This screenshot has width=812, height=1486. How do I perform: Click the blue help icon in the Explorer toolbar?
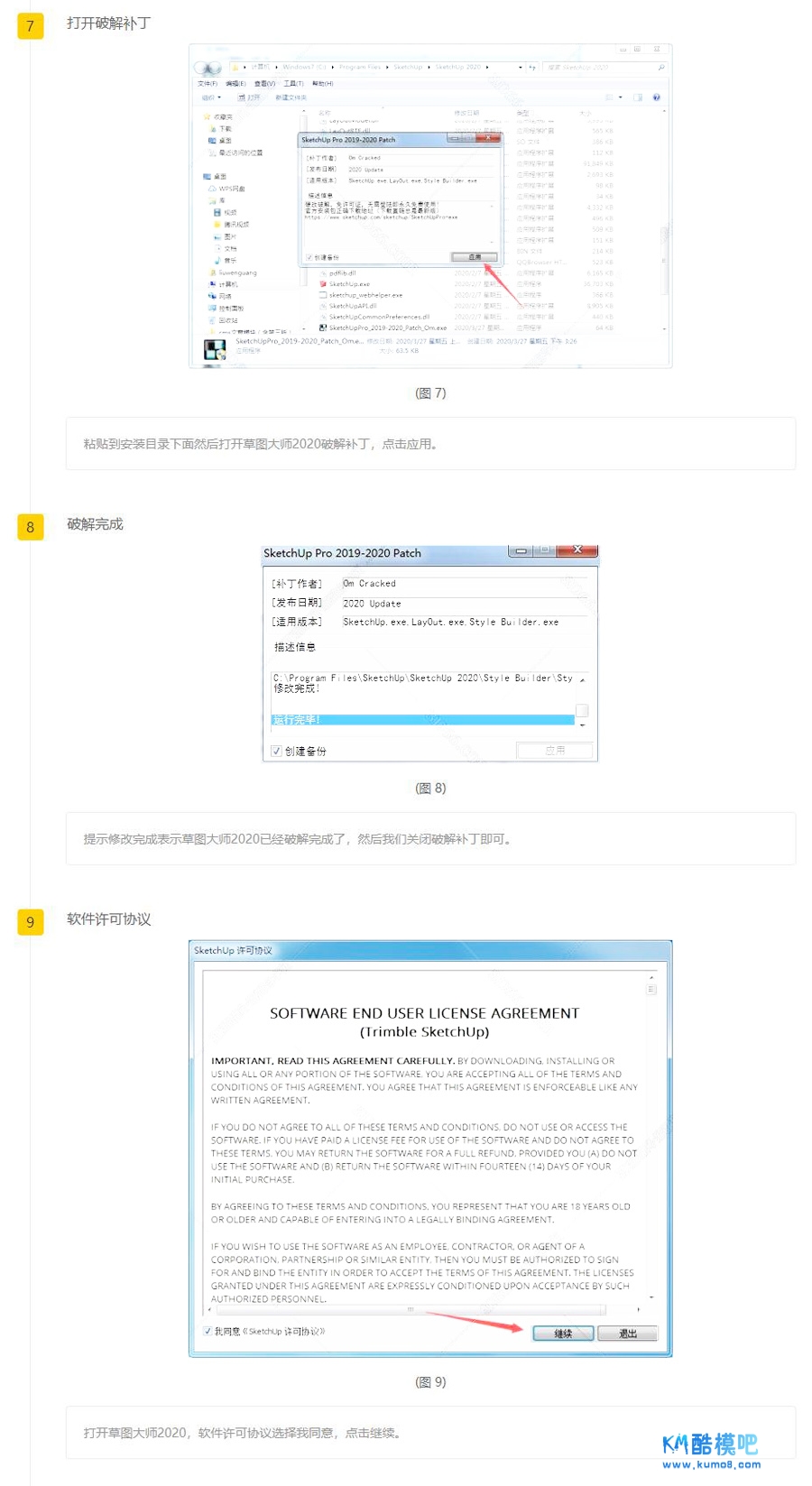656,97
